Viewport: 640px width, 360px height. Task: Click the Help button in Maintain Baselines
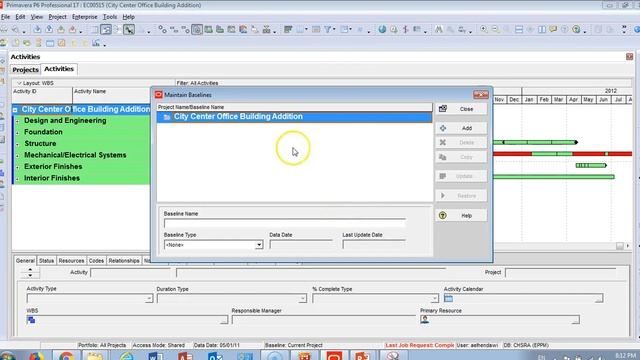click(461, 216)
